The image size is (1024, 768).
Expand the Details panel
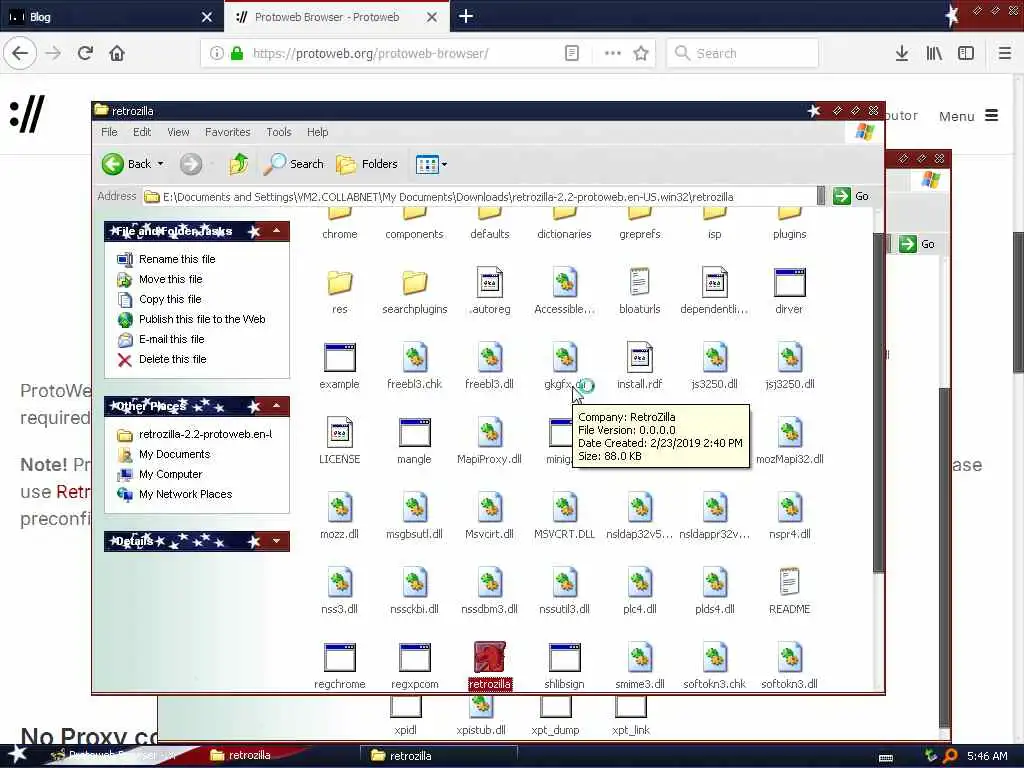(x=277, y=541)
